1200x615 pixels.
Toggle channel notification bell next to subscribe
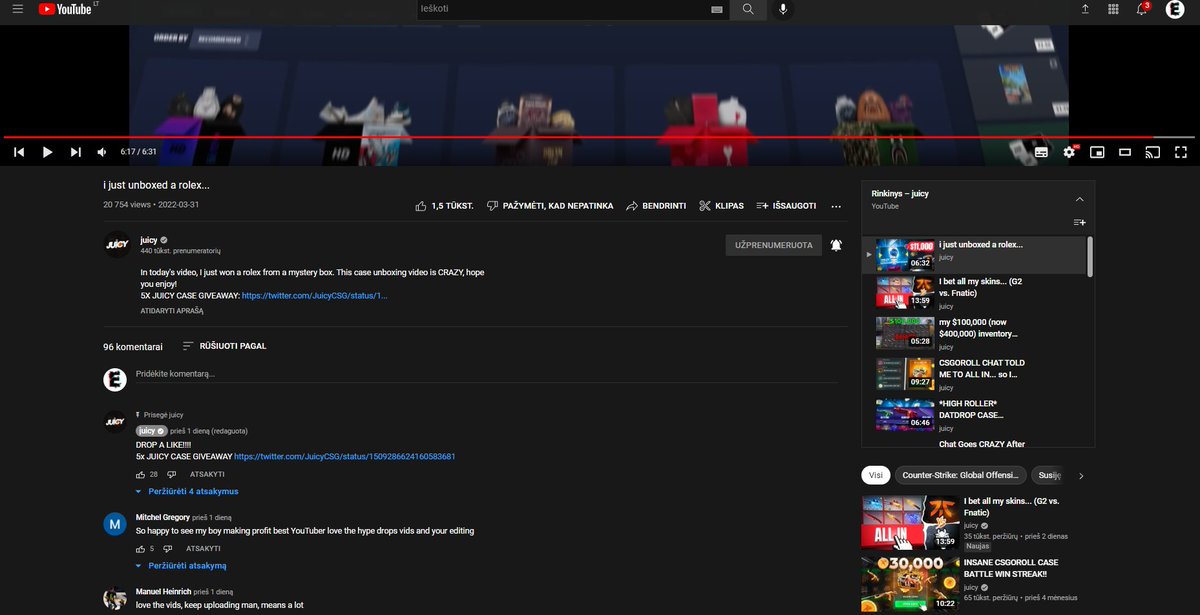[836, 245]
